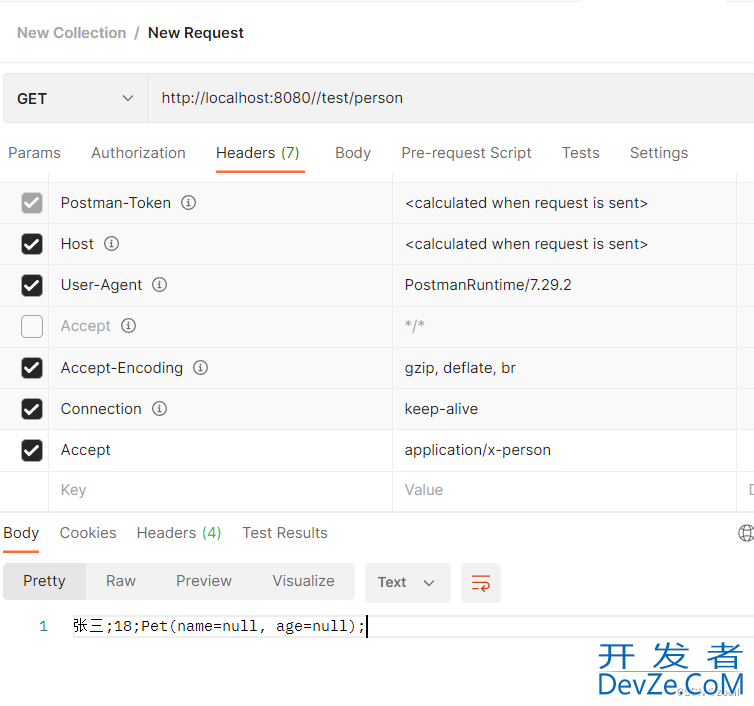Click info icon beside the unchecked Accept header
The image size is (754, 706).
[x=128, y=326]
